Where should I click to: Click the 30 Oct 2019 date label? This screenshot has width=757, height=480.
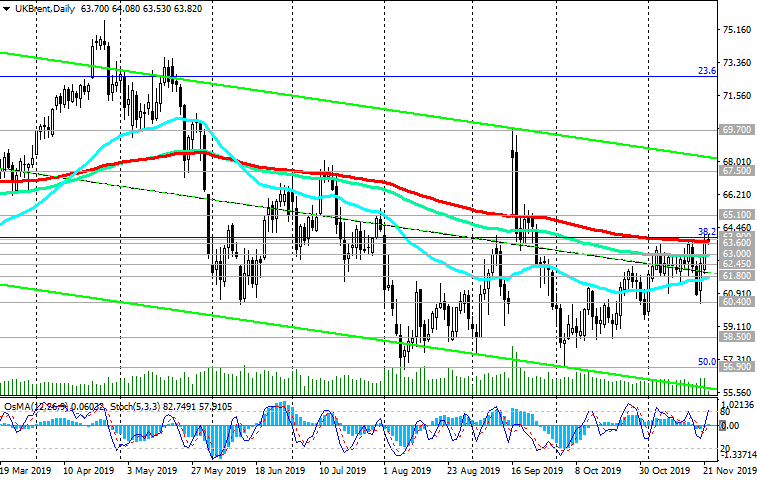(664, 470)
